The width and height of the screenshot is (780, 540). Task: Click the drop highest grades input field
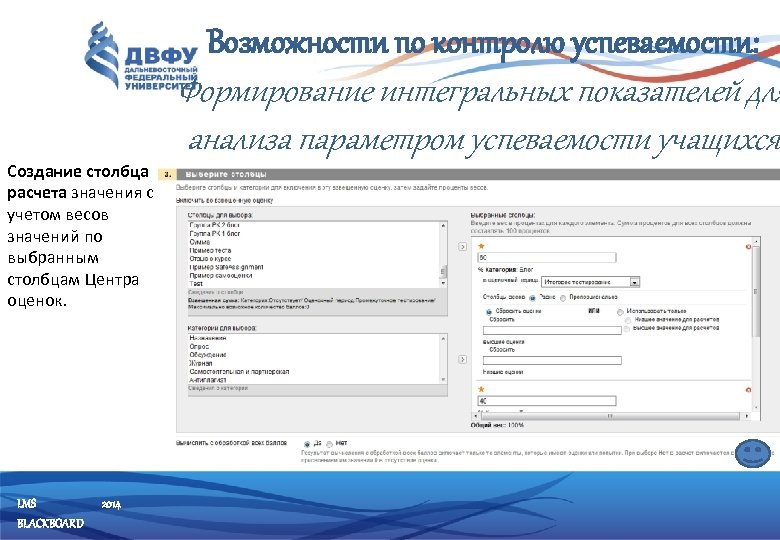[552, 330]
